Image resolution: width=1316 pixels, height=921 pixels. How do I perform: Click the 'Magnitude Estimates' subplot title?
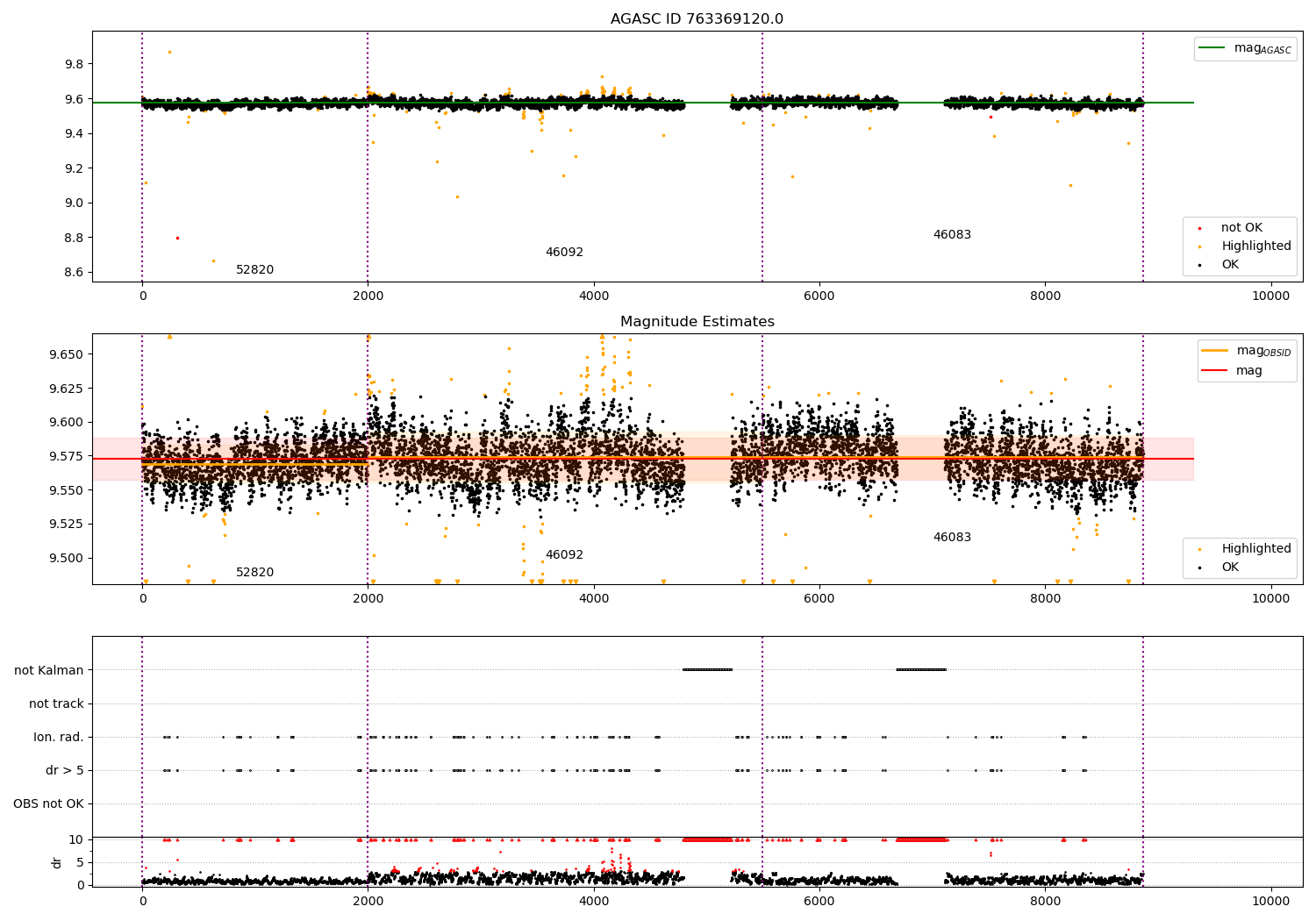point(697,322)
